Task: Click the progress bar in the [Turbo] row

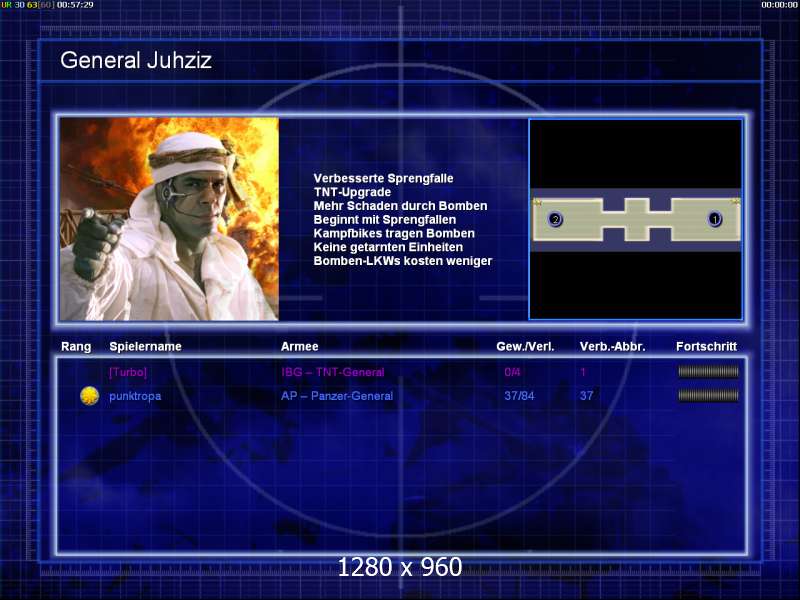Action: coord(708,372)
